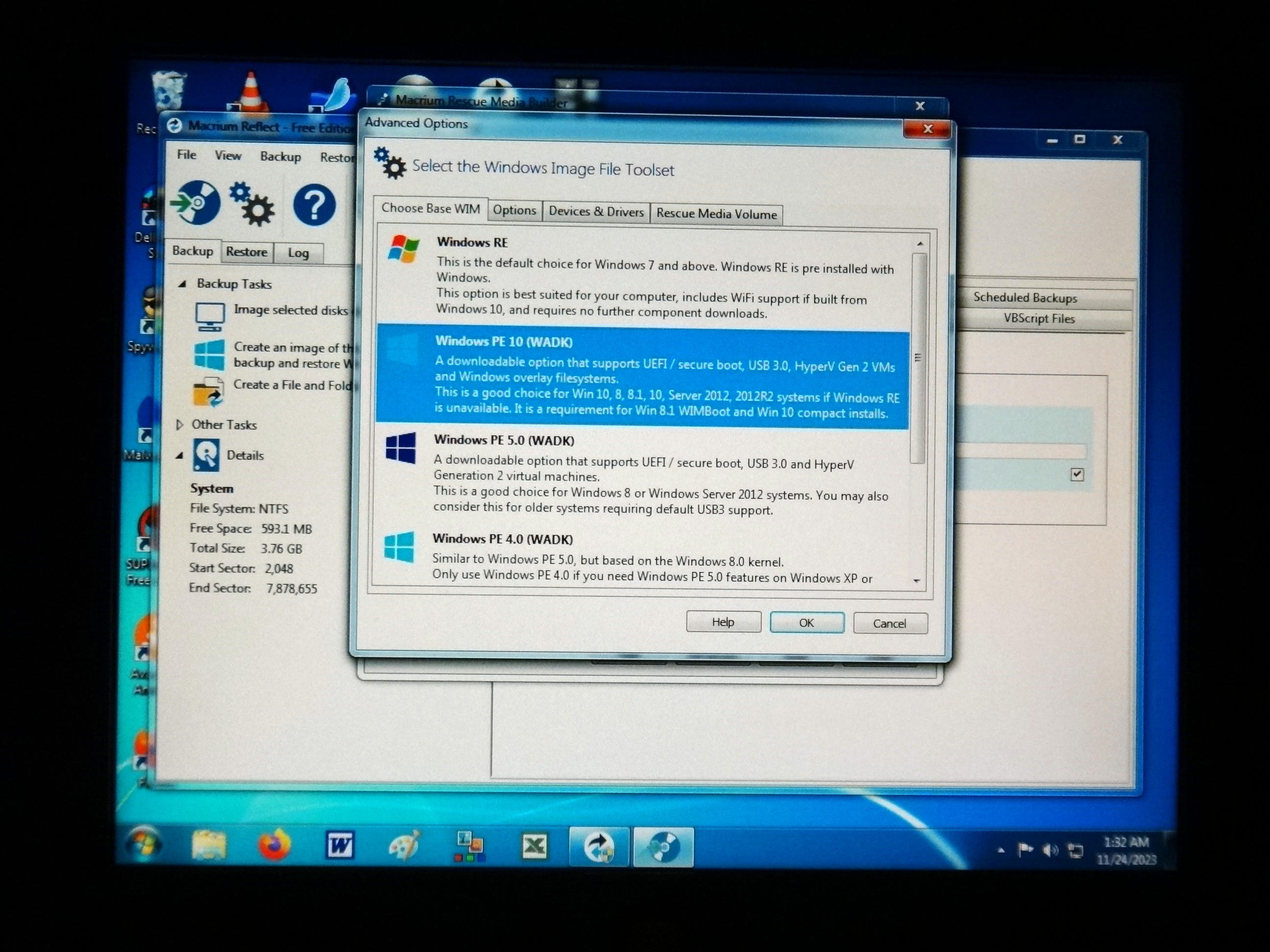Image resolution: width=1270 pixels, height=952 pixels.
Task: Click the network tray icon
Action: pos(1075,851)
